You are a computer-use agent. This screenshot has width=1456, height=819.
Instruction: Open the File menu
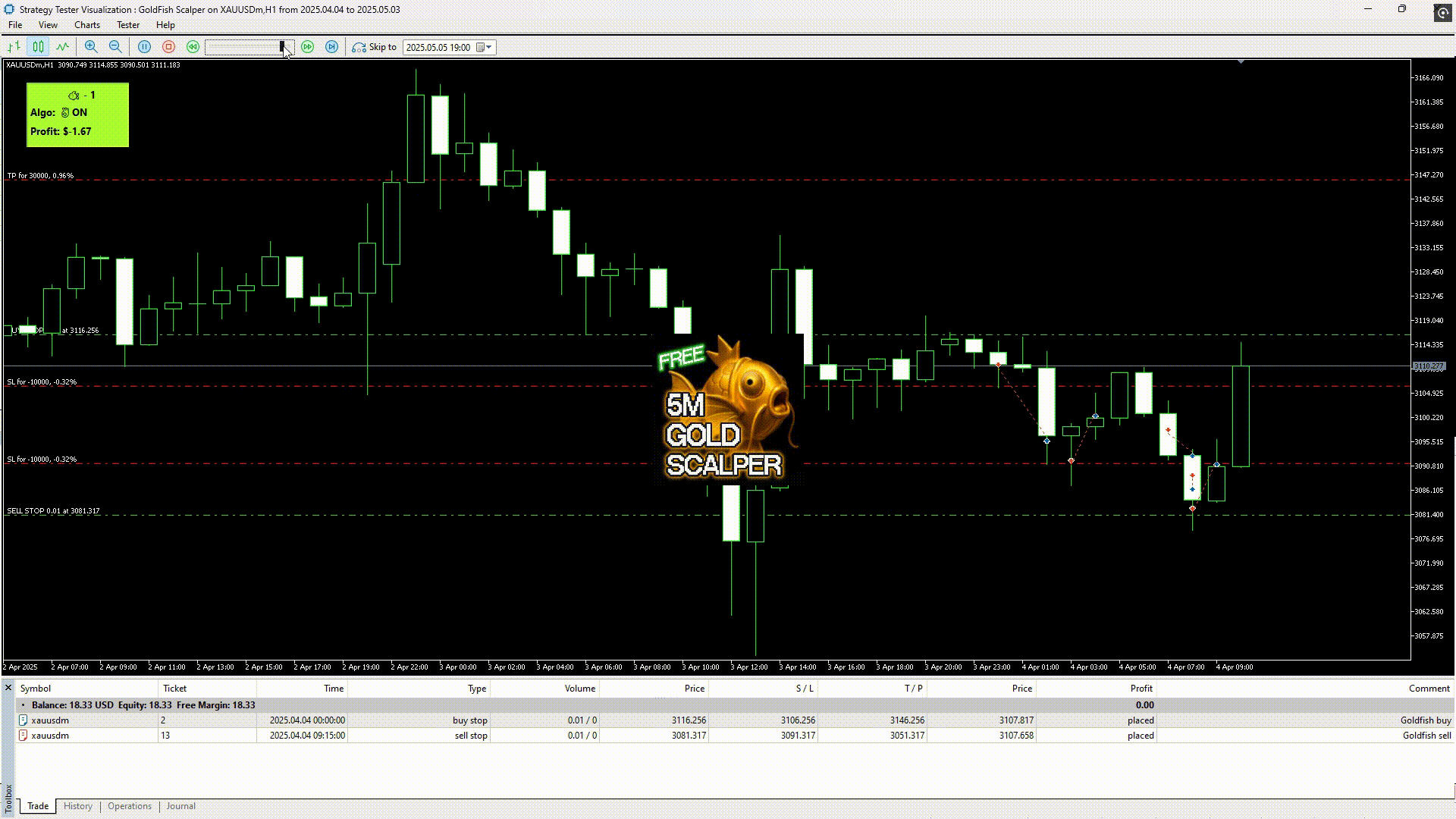15,25
